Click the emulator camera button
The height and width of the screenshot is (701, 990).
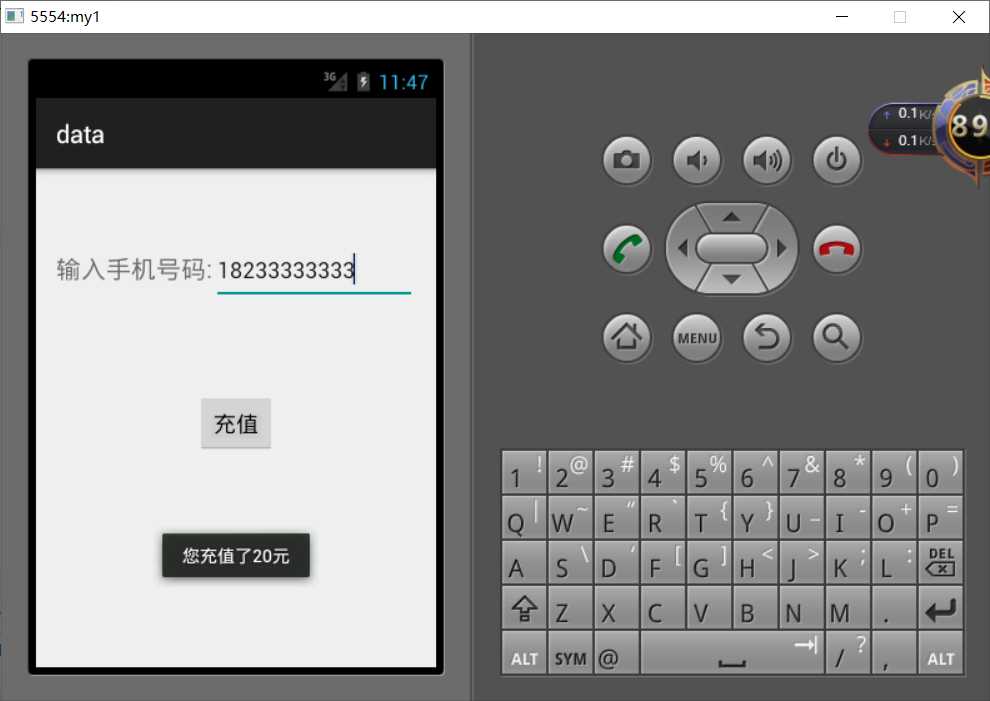626,160
